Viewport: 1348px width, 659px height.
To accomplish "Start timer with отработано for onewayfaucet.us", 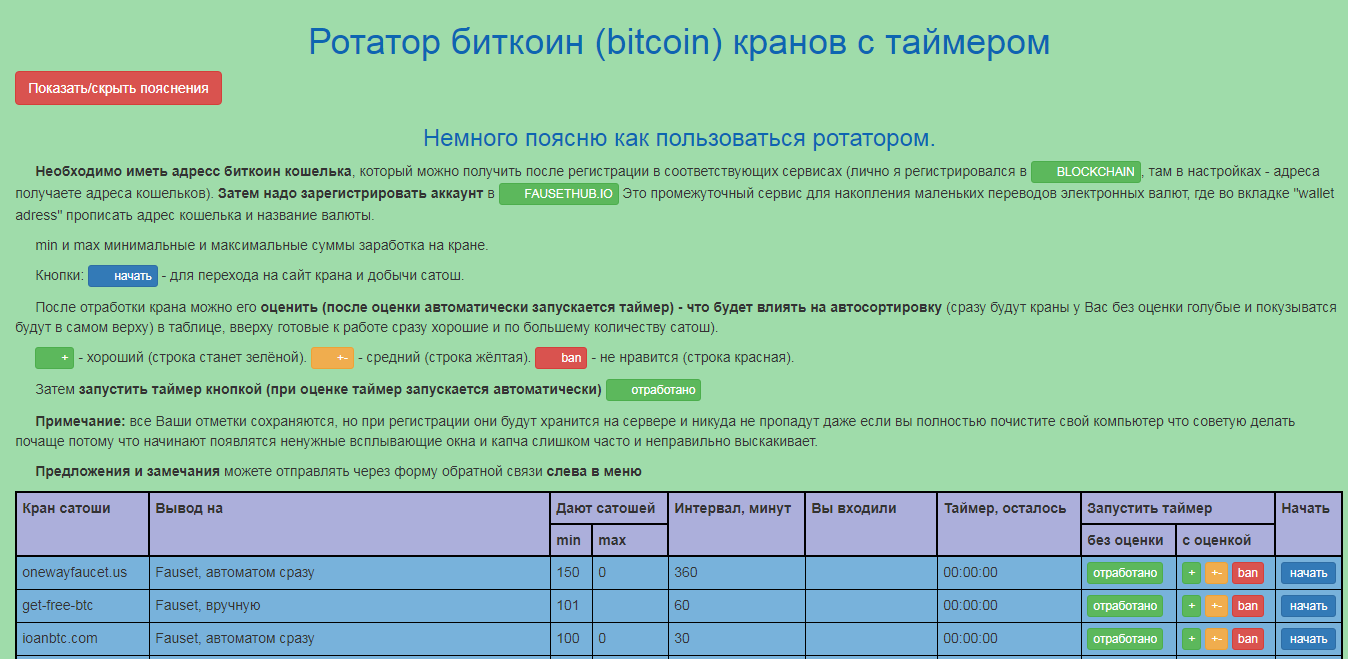I will (x=1125, y=573).
